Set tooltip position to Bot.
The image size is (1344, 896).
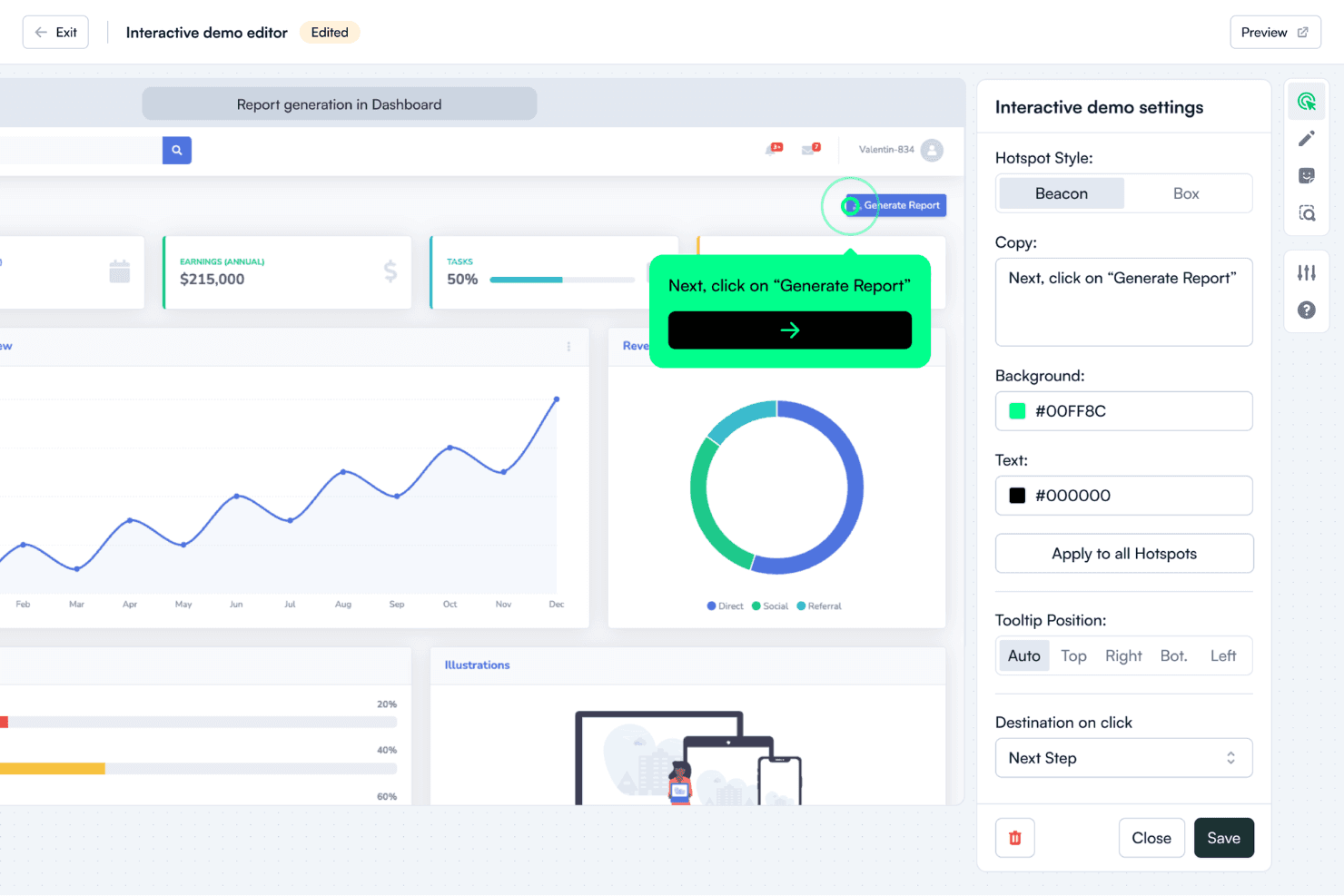pos(1173,655)
